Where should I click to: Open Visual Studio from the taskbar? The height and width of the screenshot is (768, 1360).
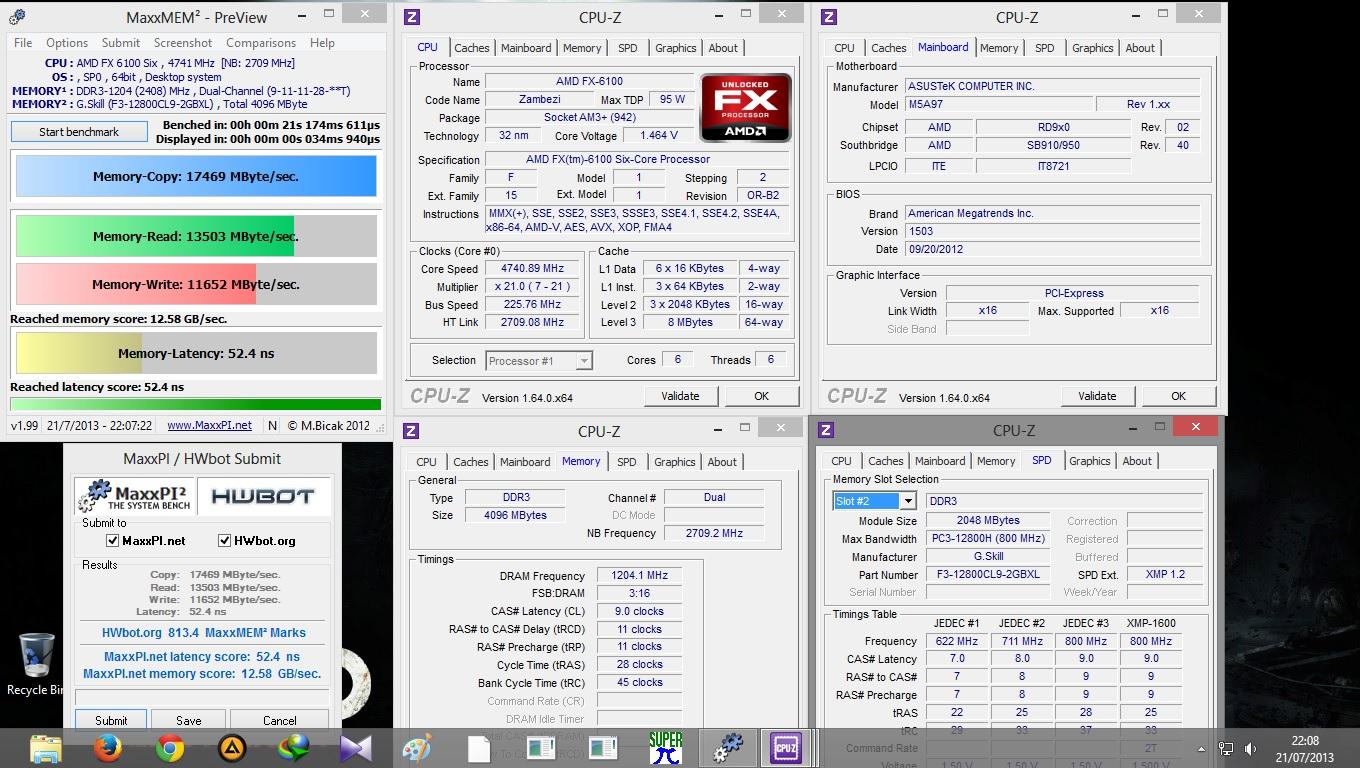coord(356,748)
